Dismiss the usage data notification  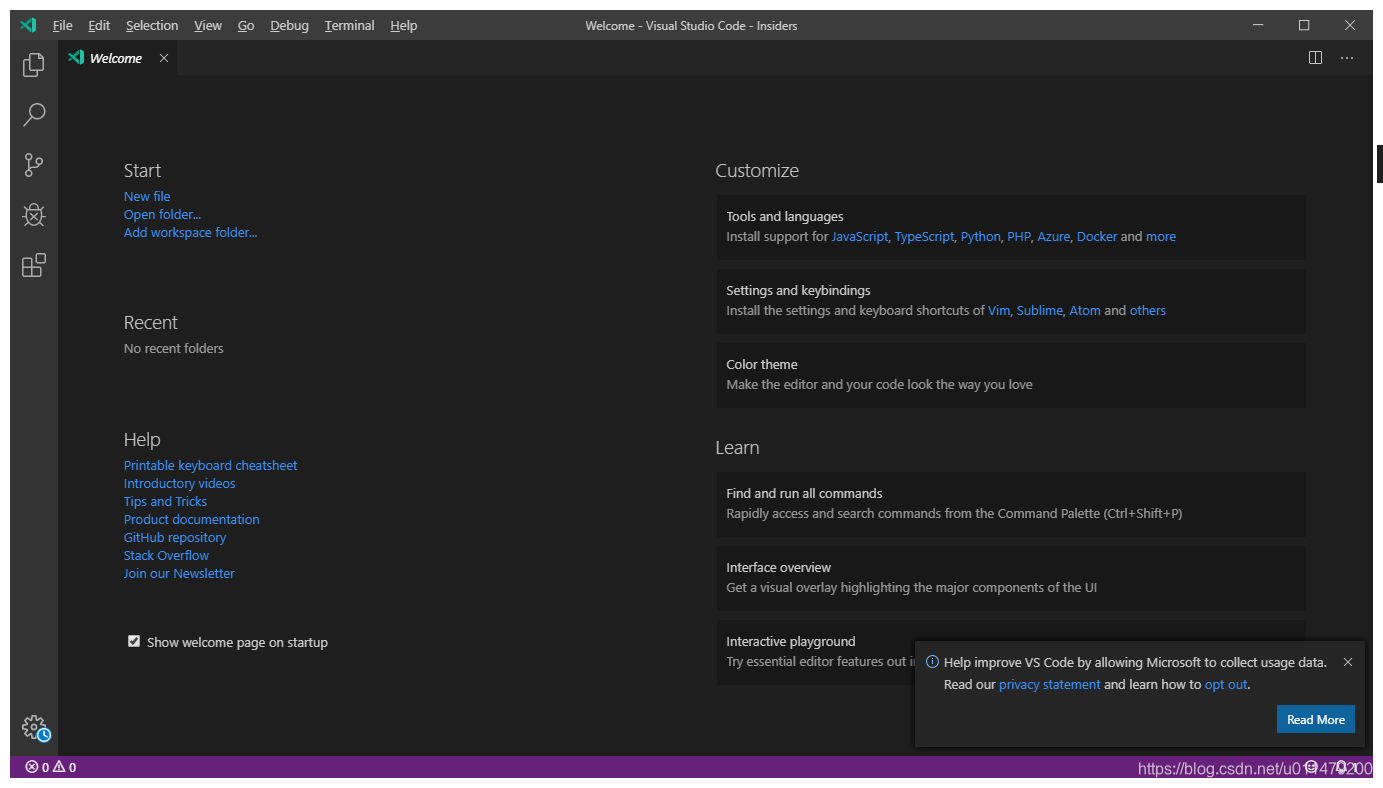[1348, 662]
